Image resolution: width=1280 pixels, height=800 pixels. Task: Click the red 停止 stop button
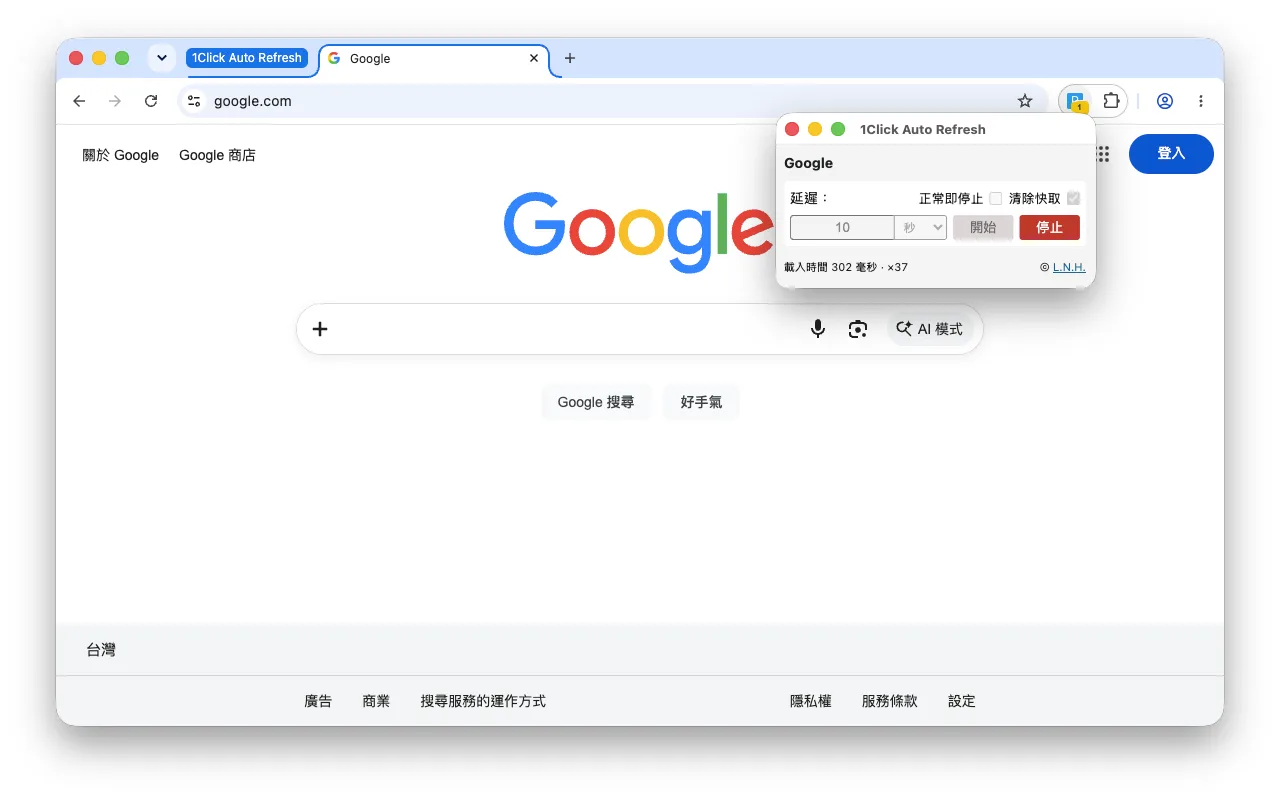[1050, 228]
